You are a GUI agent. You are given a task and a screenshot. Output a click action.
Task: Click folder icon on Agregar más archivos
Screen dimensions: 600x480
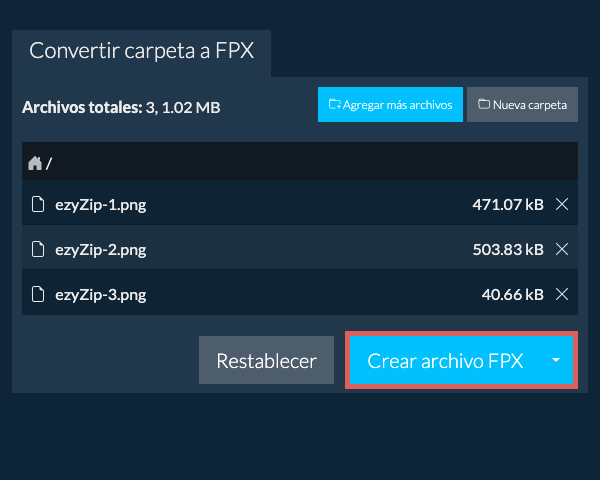click(335, 104)
